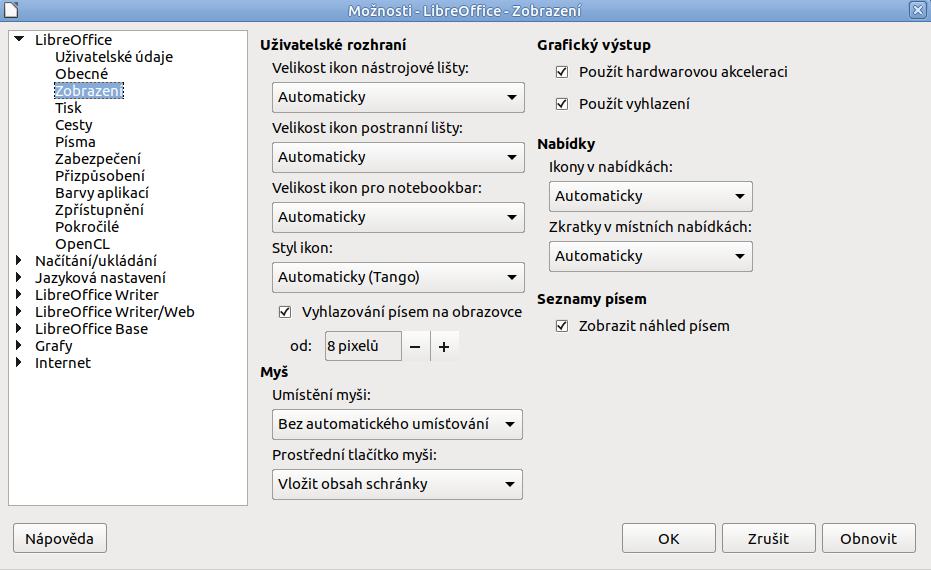Expand the LibreOffice Writer tree node
931x570 pixels.
pyautogui.click(x=19, y=294)
